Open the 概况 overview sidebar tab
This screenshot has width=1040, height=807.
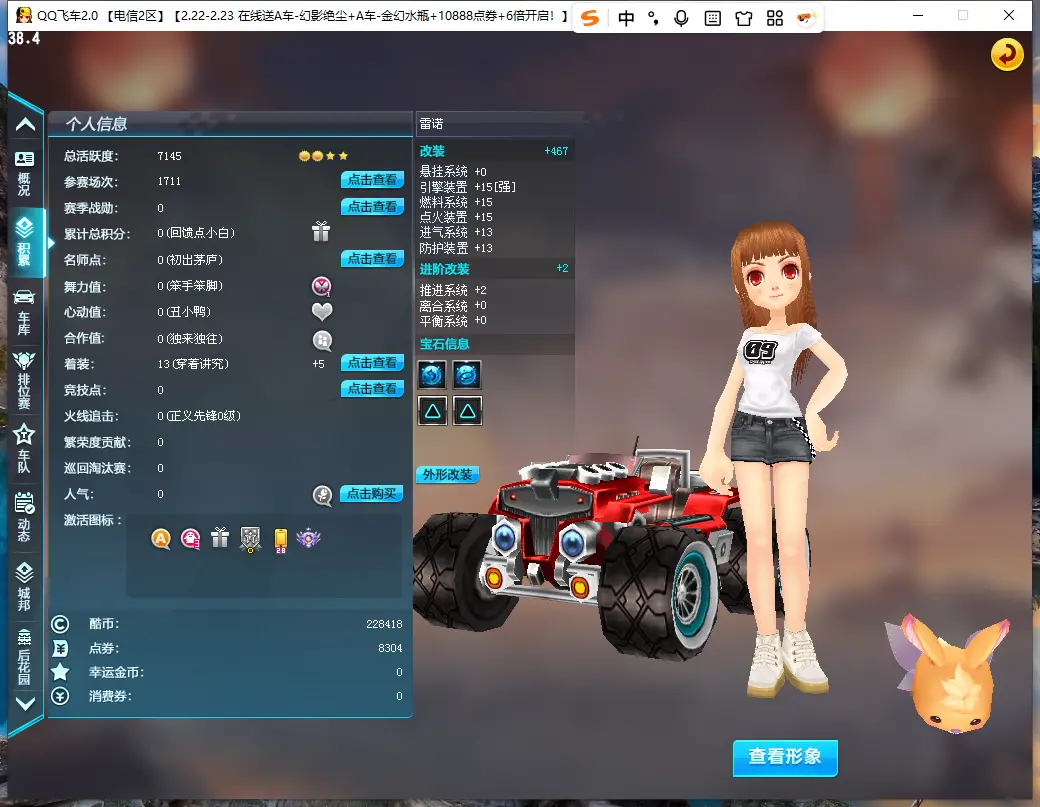tap(24, 174)
